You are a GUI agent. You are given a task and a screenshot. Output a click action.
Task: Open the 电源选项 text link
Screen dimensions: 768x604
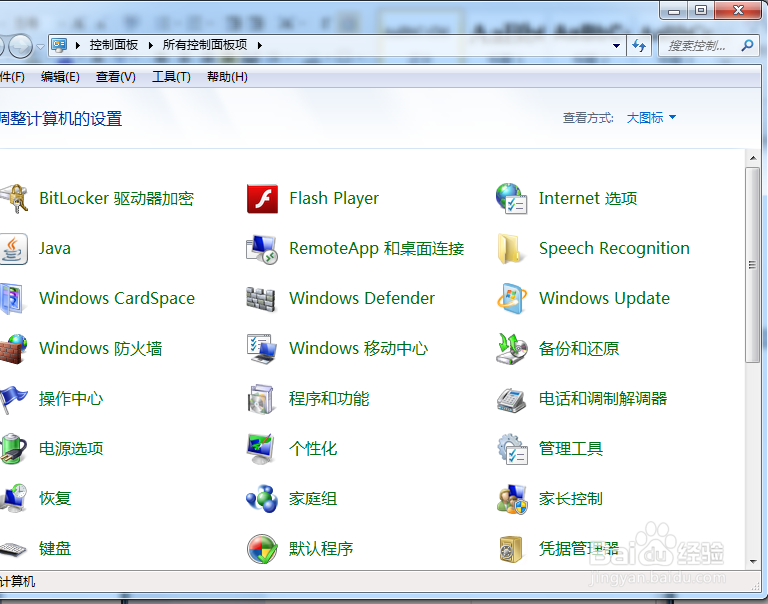pyautogui.click(x=71, y=449)
